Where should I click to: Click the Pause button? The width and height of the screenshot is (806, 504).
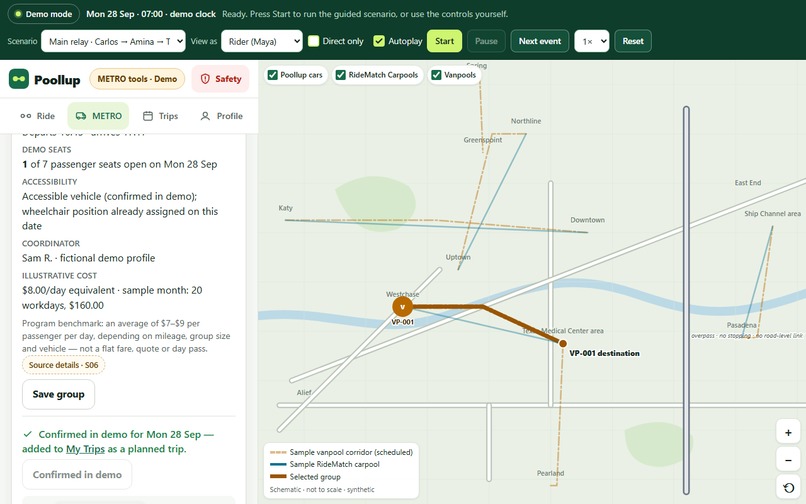(486, 41)
